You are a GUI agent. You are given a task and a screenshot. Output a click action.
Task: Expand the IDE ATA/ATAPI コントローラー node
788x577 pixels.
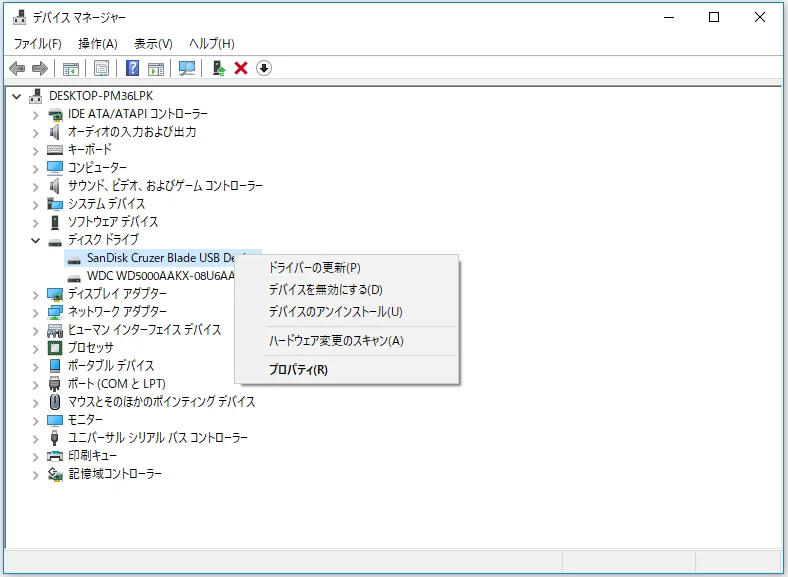tap(36, 114)
